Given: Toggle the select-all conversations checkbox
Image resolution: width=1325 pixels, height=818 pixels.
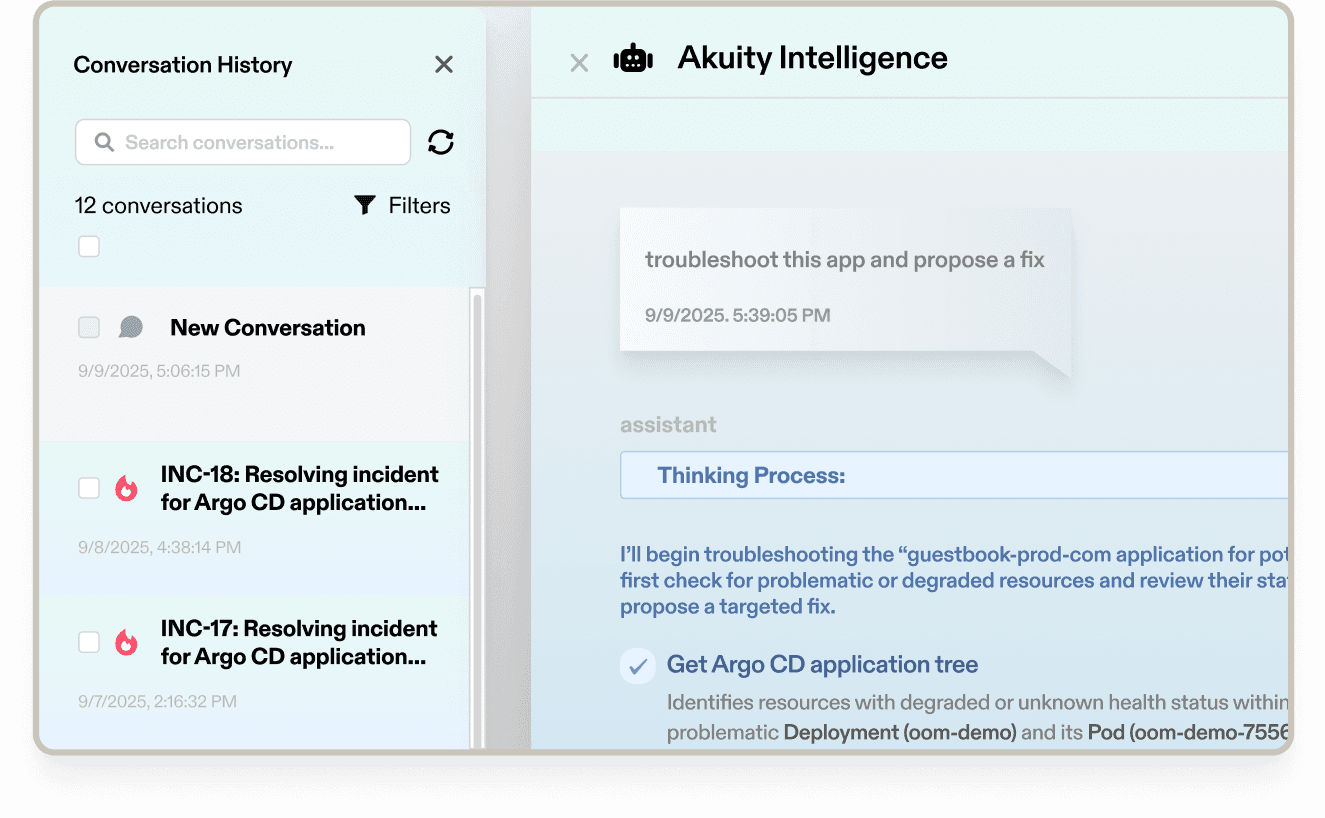Looking at the screenshot, I should pos(89,246).
